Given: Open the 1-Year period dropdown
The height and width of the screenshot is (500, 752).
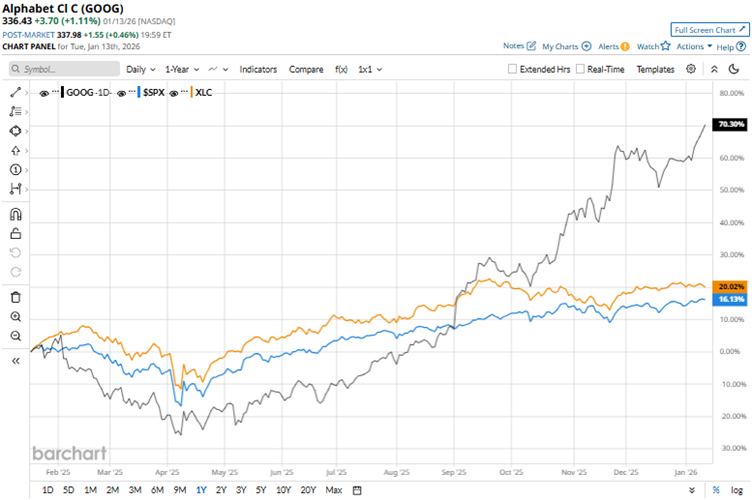Looking at the screenshot, I should coord(182,70).
